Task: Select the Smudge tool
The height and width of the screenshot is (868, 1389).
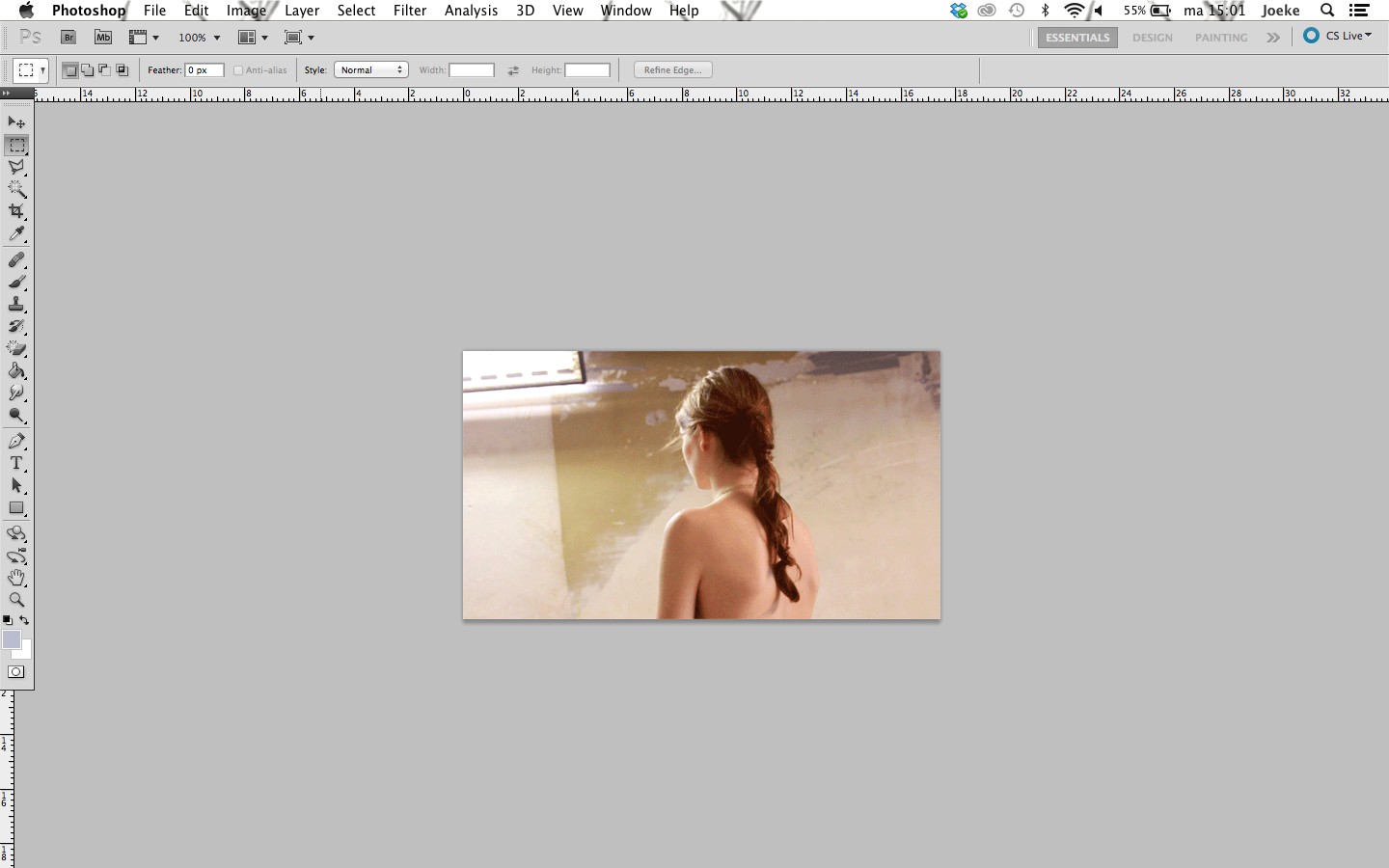Action: tap(16, 393)
